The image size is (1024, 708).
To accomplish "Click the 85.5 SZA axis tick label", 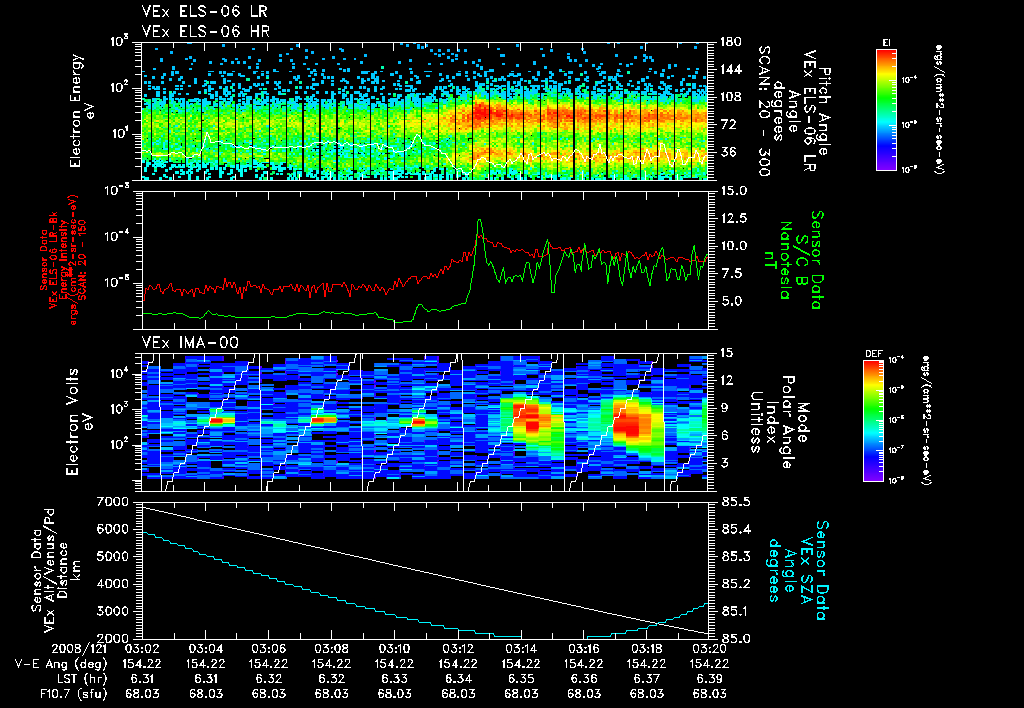I will coord(736,502).
